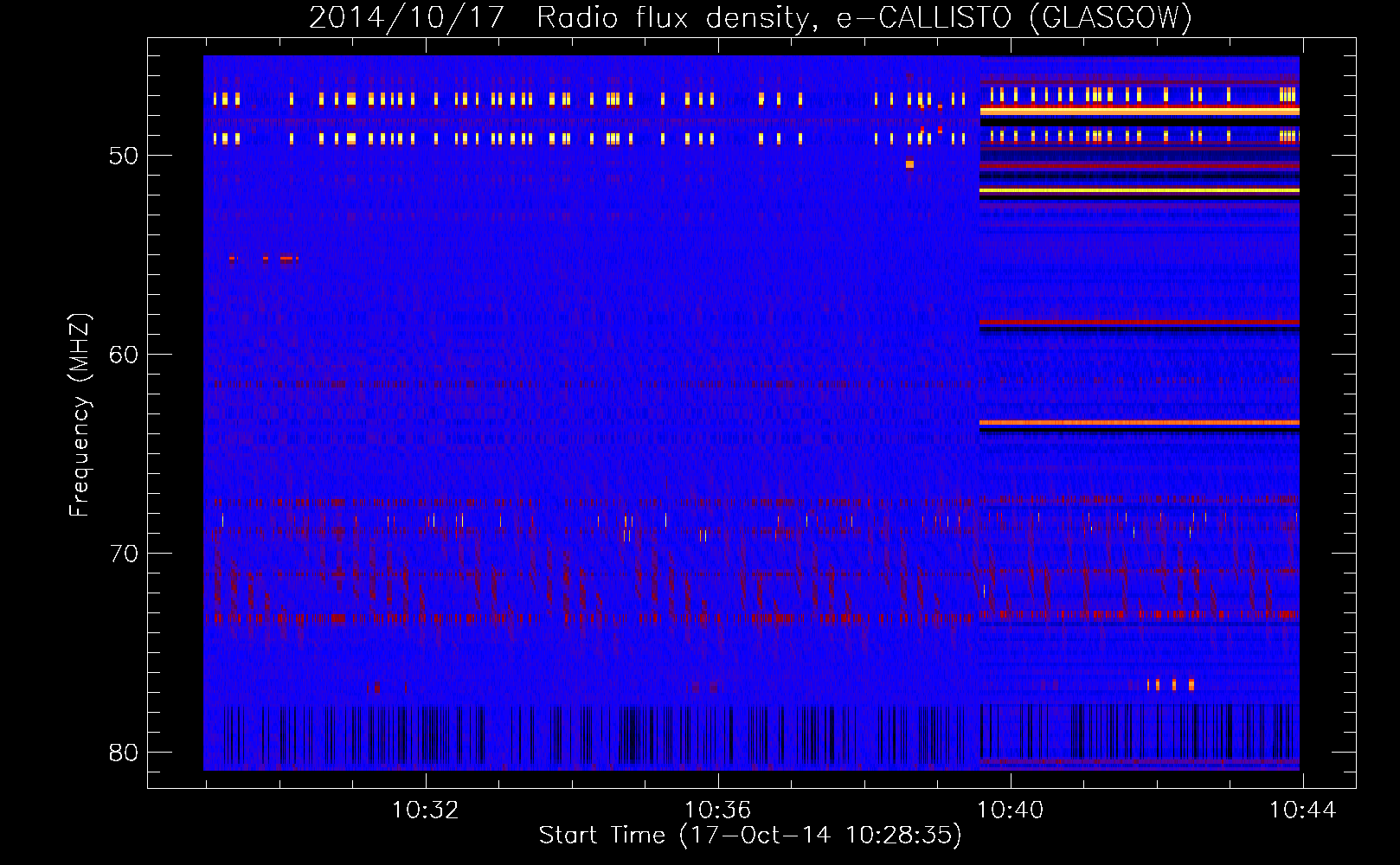
Task: Click the 70 frequency tick label
Action: 124,554
